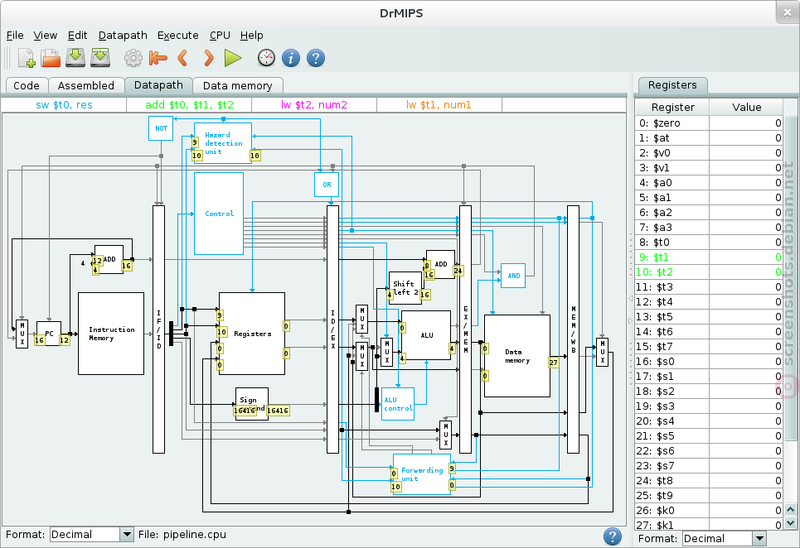
Task: Select the green $t2 register row
Action: (709, 272)
